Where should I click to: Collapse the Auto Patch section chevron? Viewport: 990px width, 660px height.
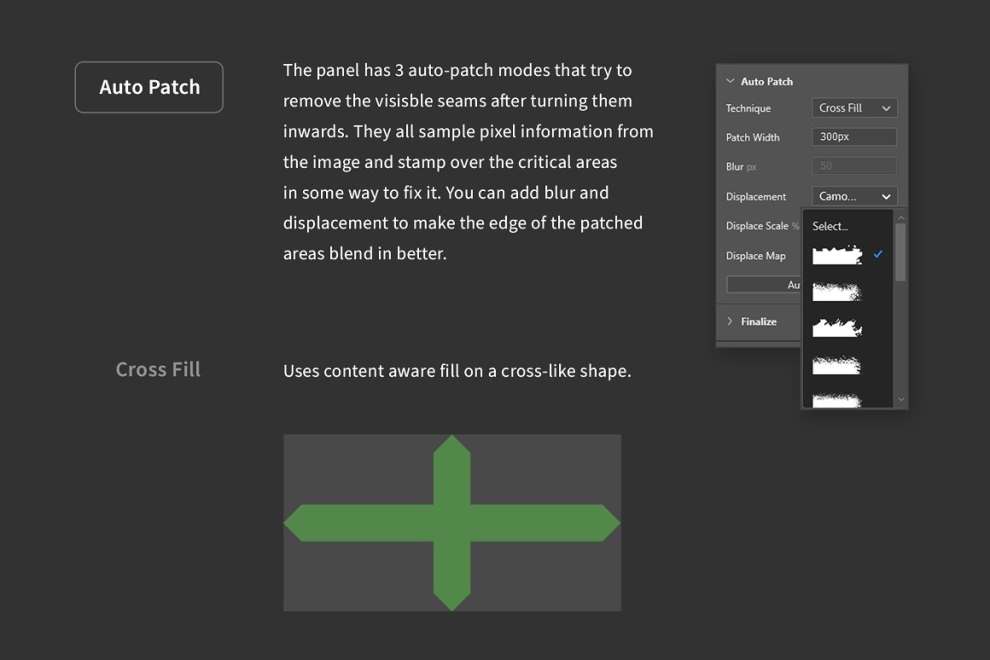730,81
